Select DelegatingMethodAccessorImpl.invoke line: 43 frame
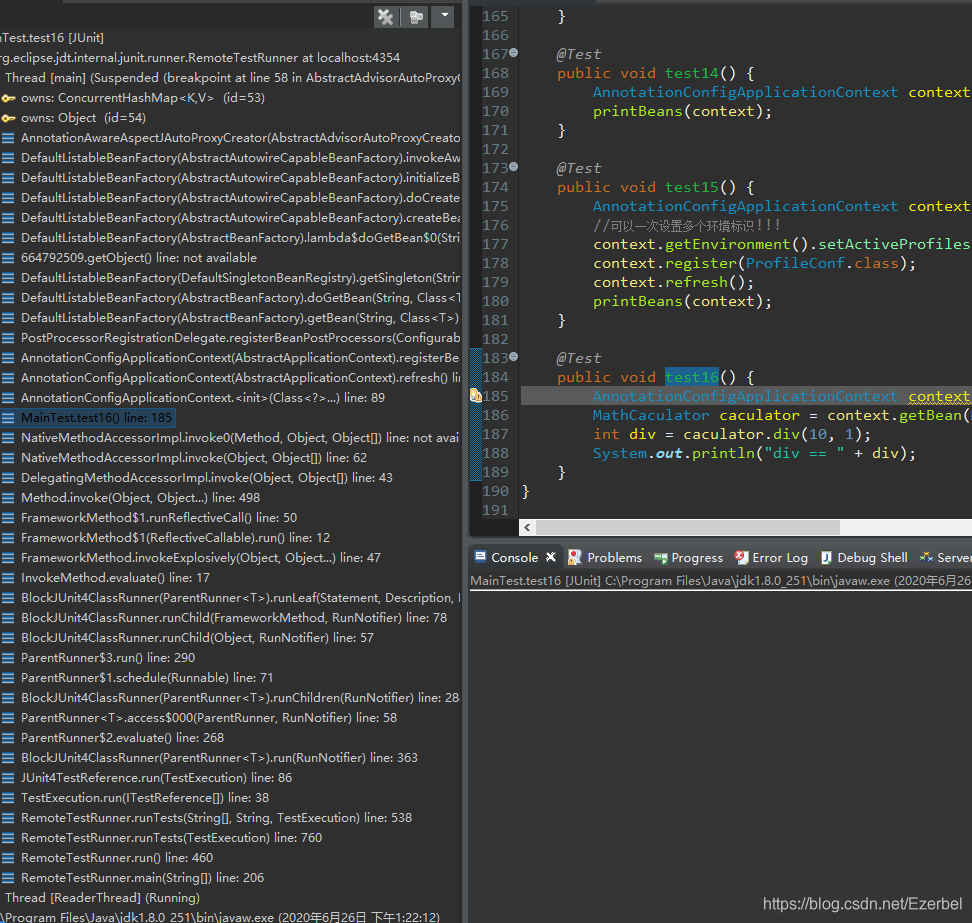The height and width of the screenshot is (923, 972). coord(207,478)
